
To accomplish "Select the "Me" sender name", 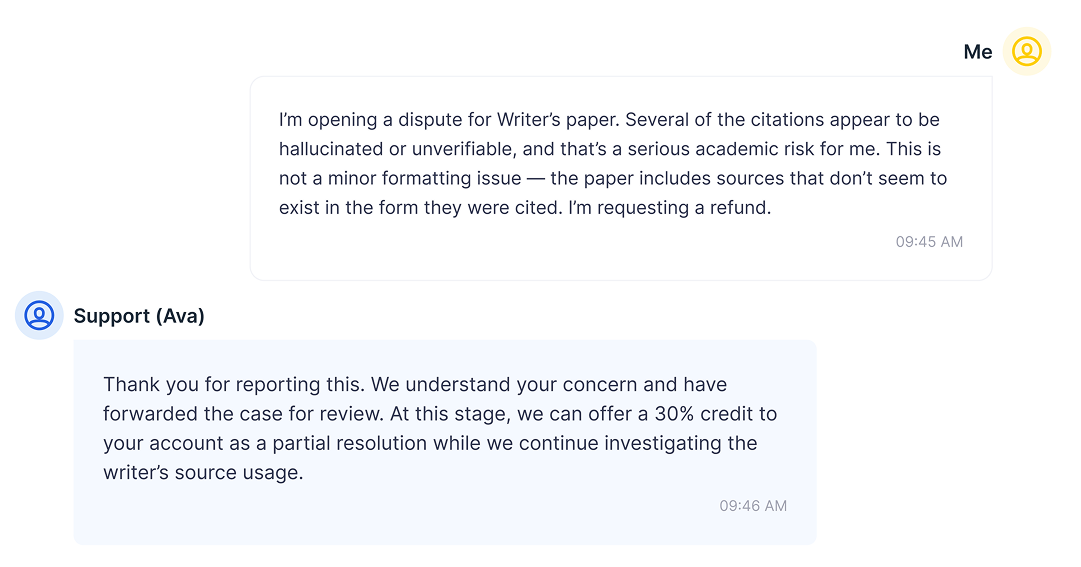I will [x=978, y=52].
